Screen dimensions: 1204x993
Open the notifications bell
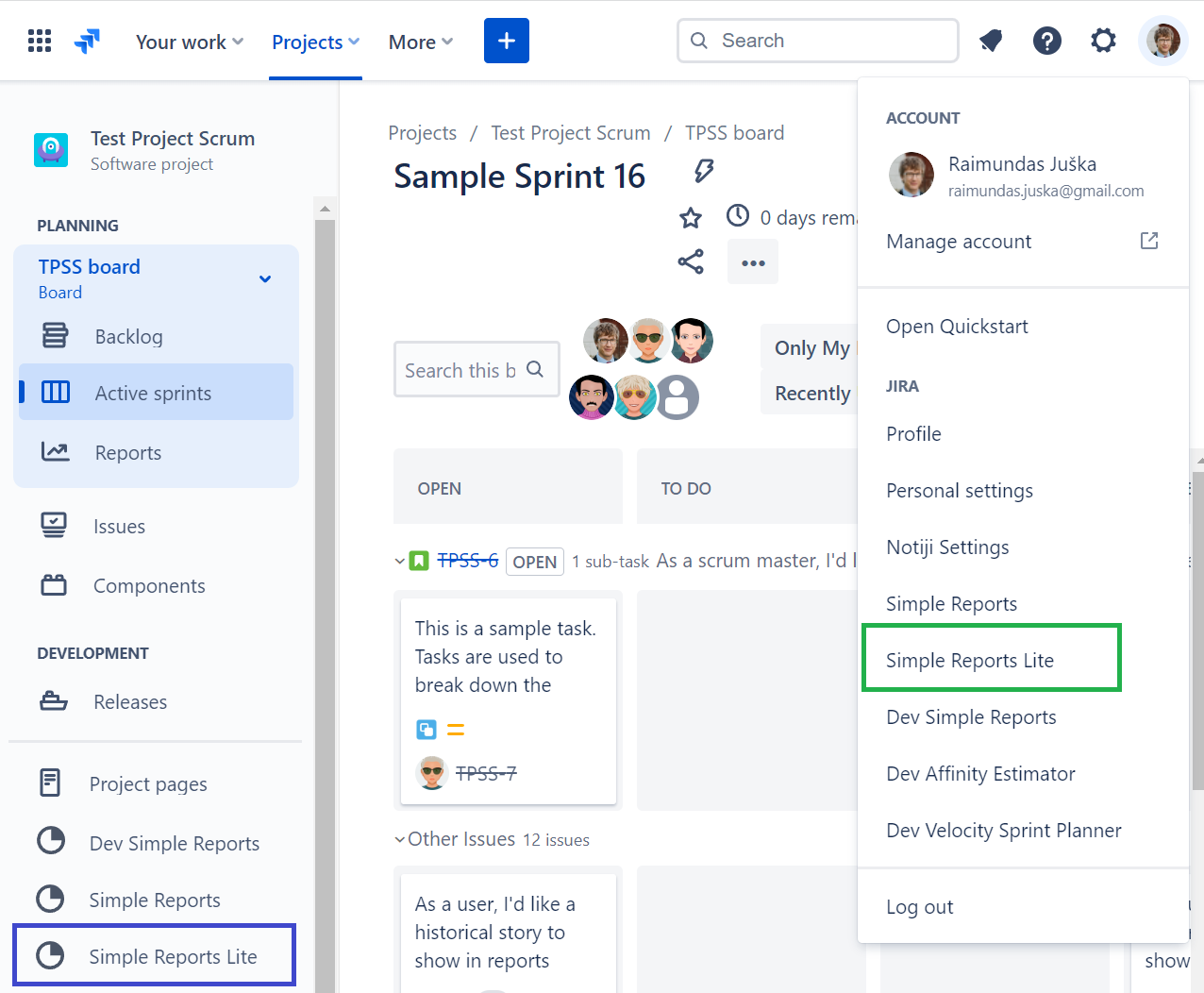click(x=991, y=41)
